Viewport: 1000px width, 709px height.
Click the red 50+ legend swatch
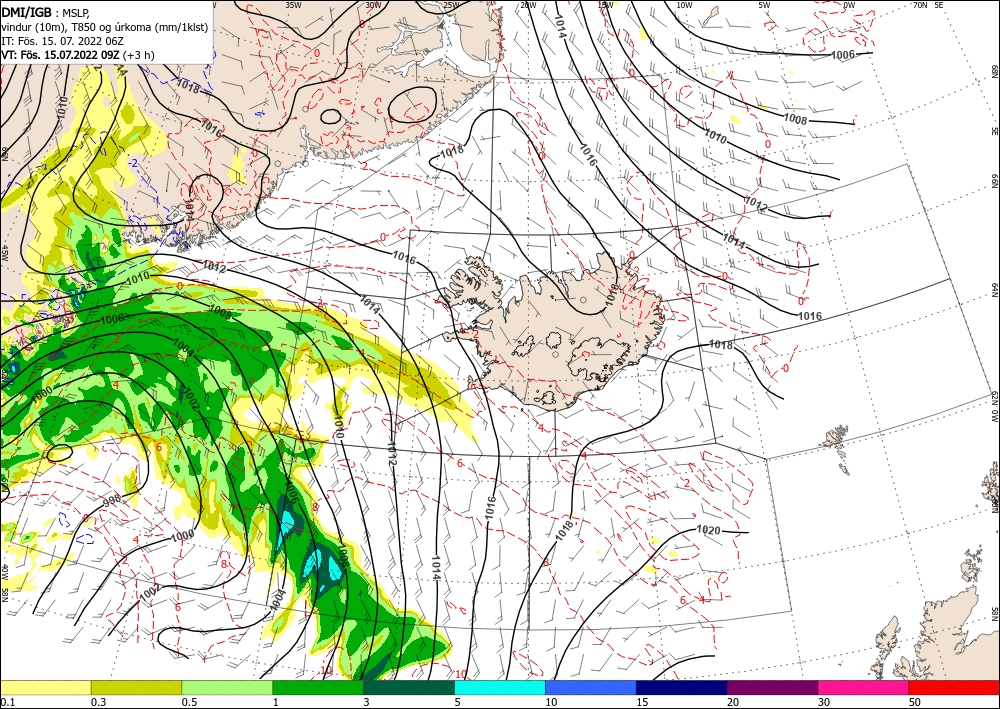(953, 687)
